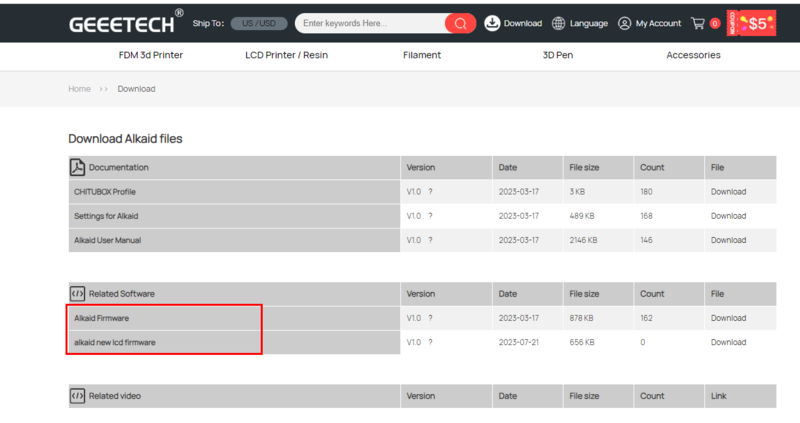
Task: Click the 2023-07-21 date cell
Action: (x=519, y=342)
